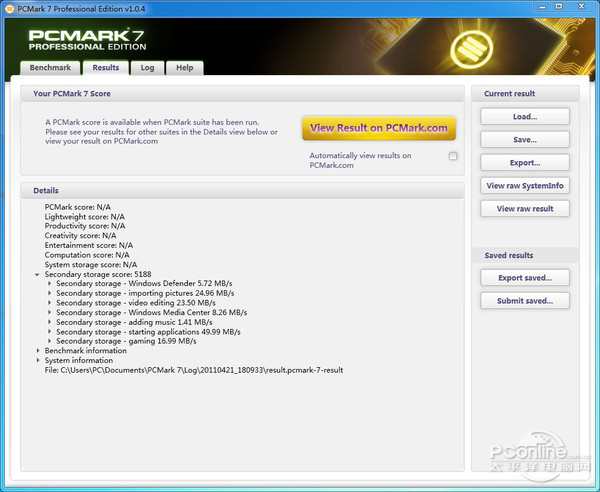Expand the Windows Defender storage result
The width and height of the screenshot is (600, 492).
click(x=50, y=284)
